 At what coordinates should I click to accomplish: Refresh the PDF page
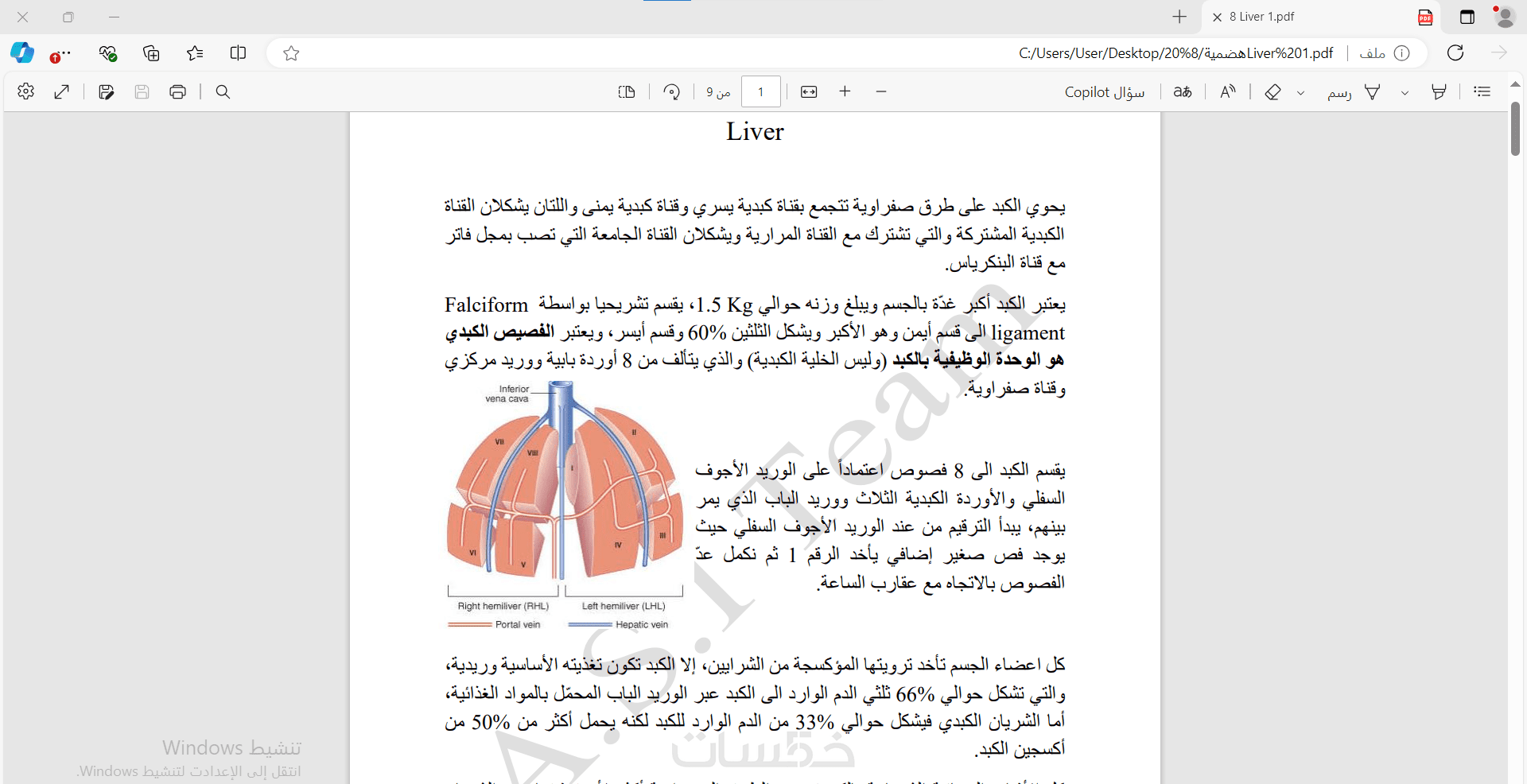[x=1455, y=53]
